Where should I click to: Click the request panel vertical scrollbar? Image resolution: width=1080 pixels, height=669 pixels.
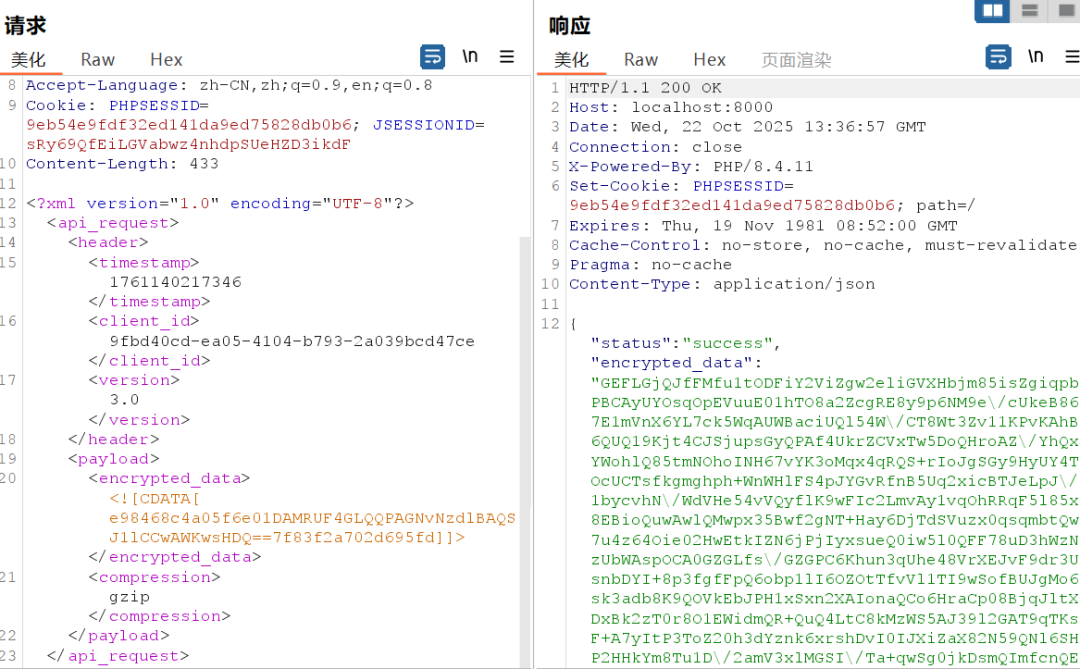point(525,451)
